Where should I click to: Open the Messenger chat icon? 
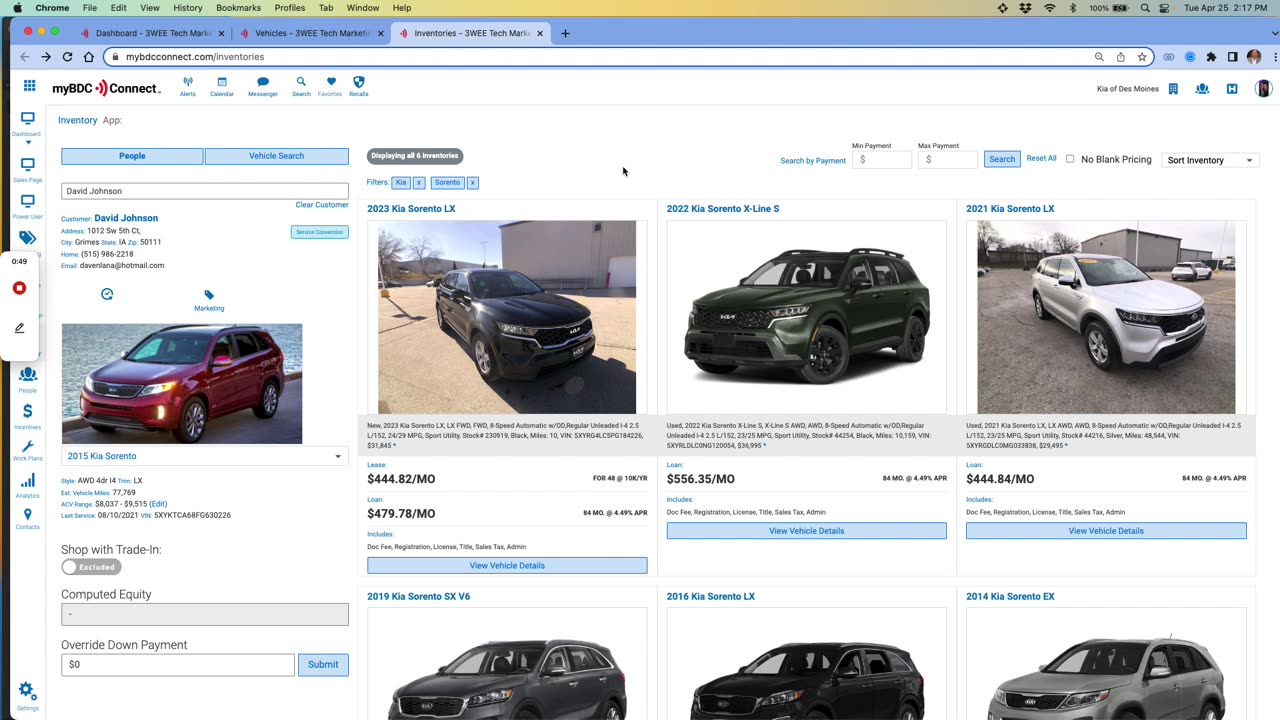(263, 87)
